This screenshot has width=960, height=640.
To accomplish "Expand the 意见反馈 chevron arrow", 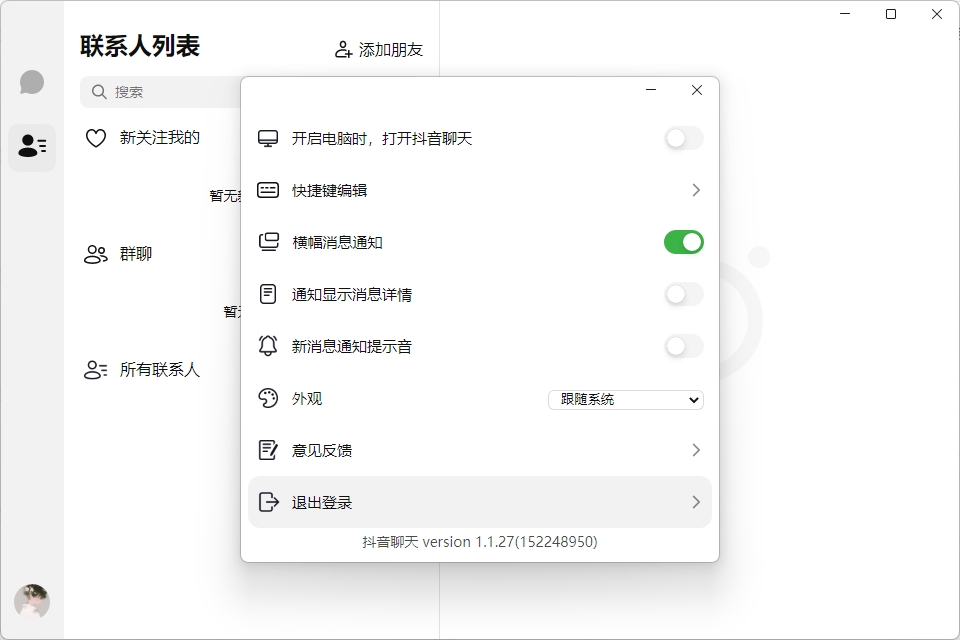I will [x=696, y=450].
